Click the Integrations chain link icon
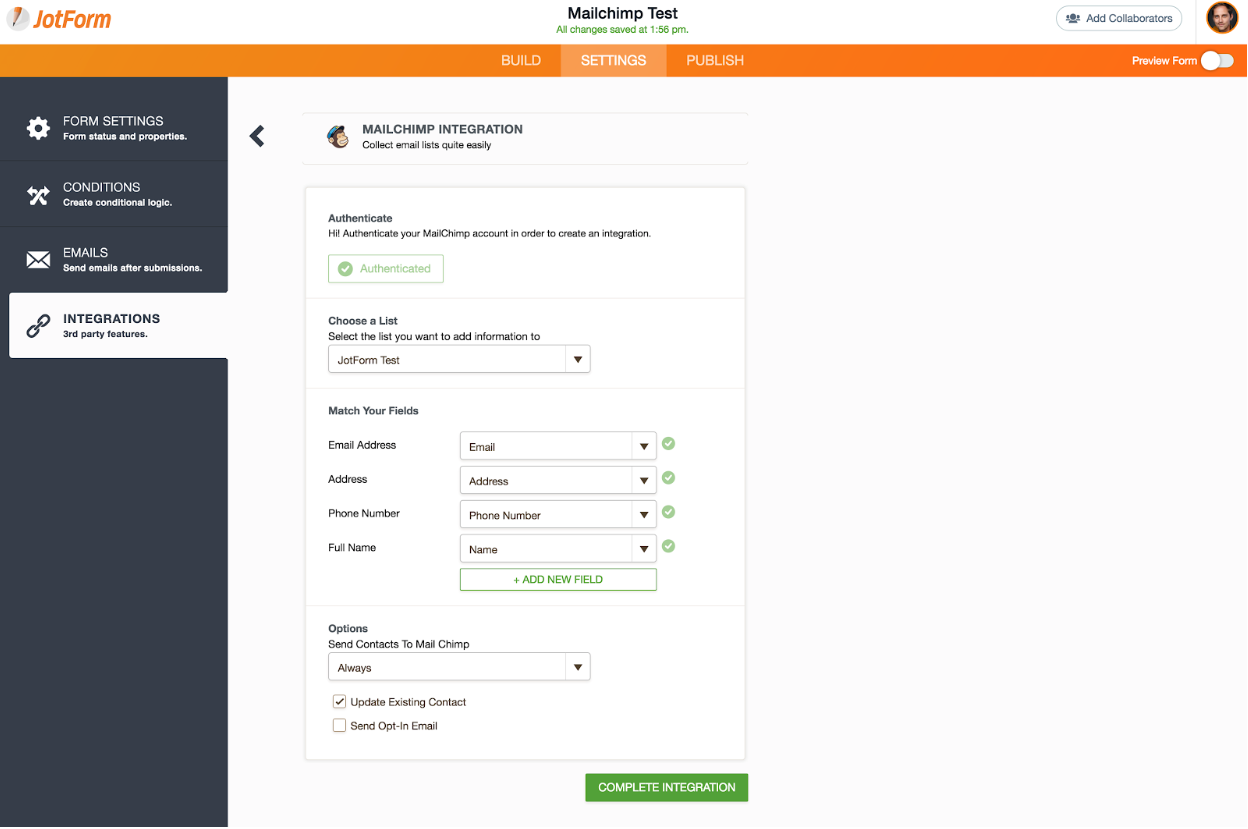Viewport: 1248px width, 829px height. [38, 326]
